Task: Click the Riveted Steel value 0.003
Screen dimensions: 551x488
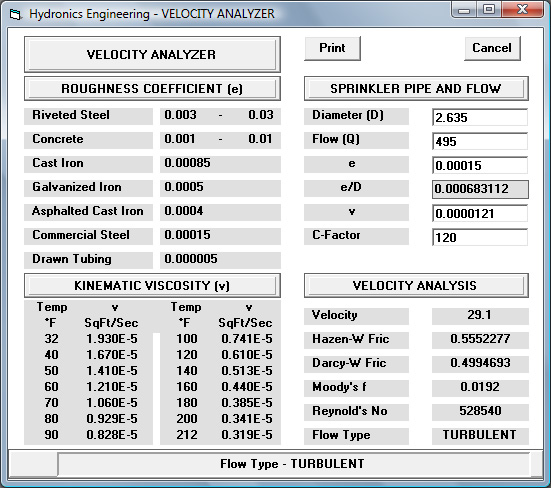Action: tap(181, 115)
